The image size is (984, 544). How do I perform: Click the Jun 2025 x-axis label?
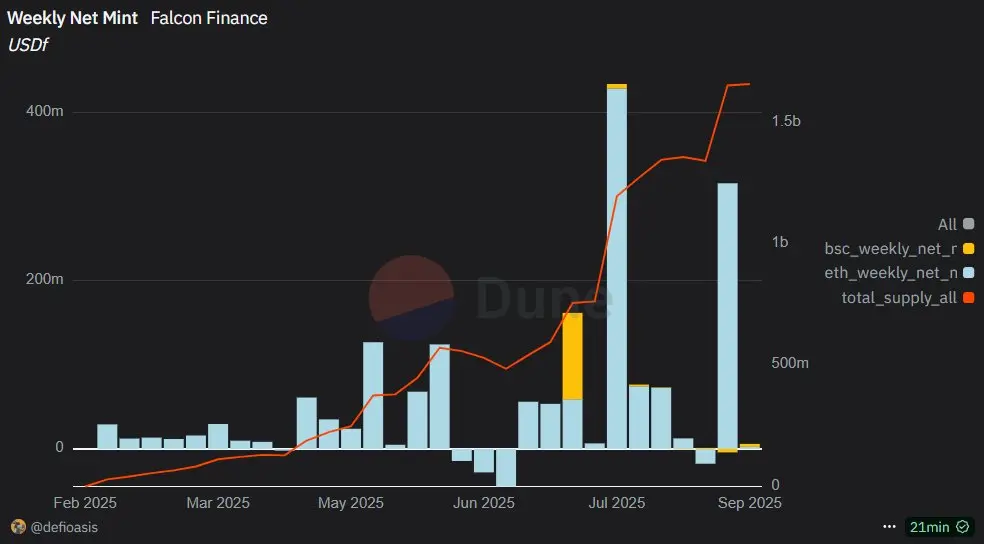tap(483, 503)
